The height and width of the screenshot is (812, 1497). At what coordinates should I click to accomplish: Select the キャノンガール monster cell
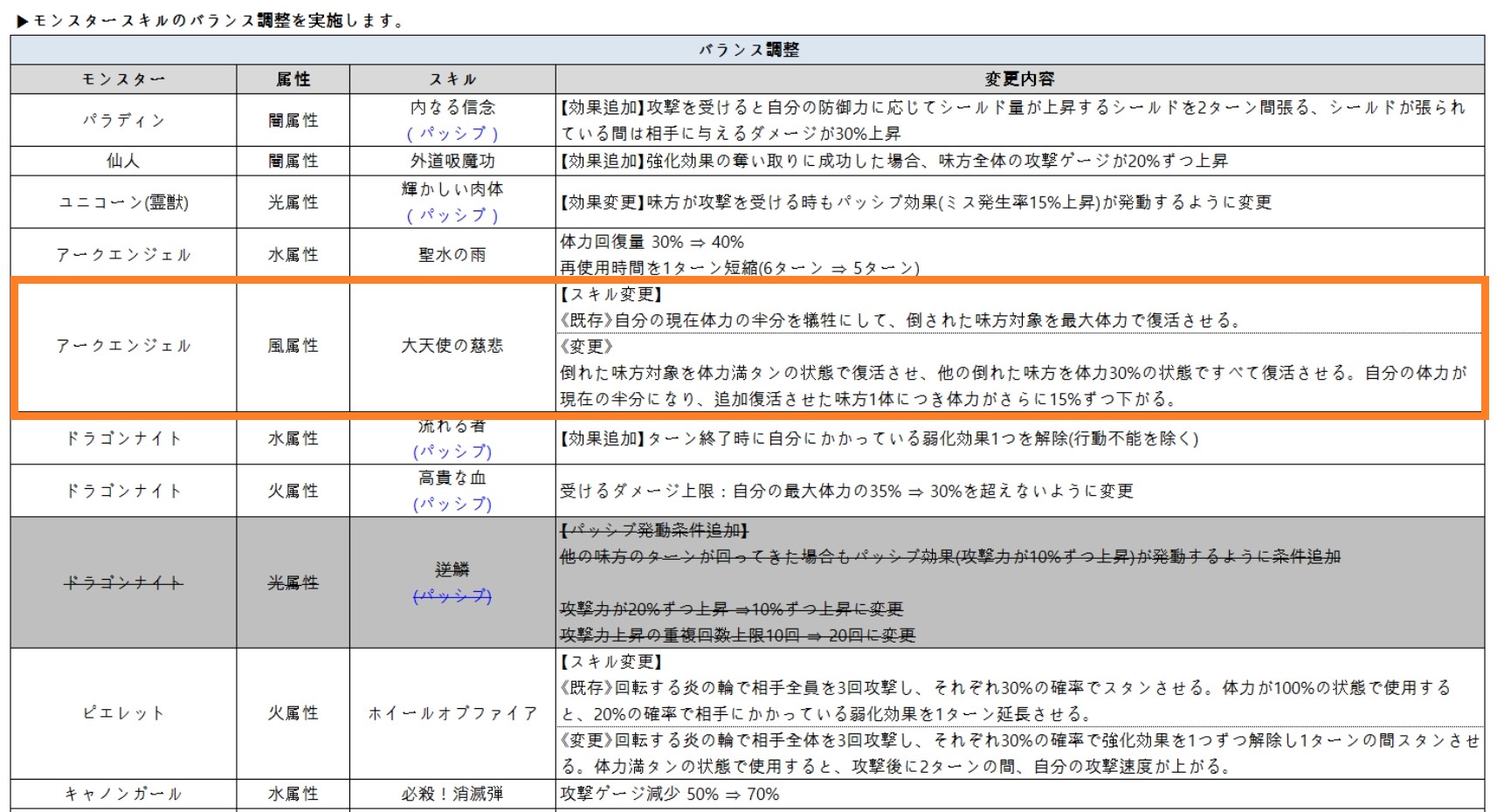[x=123, y=794]
